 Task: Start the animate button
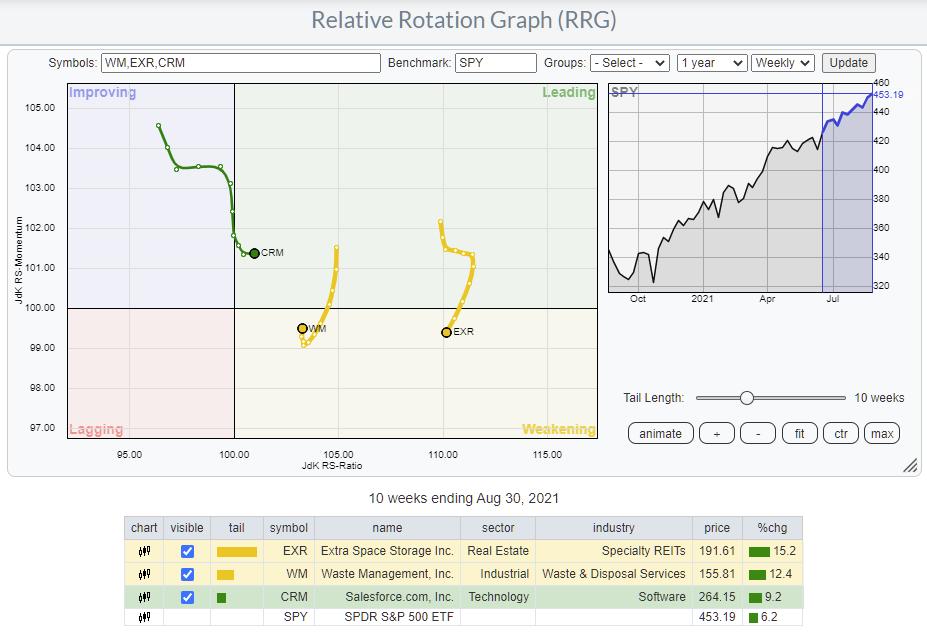point(660,433)
